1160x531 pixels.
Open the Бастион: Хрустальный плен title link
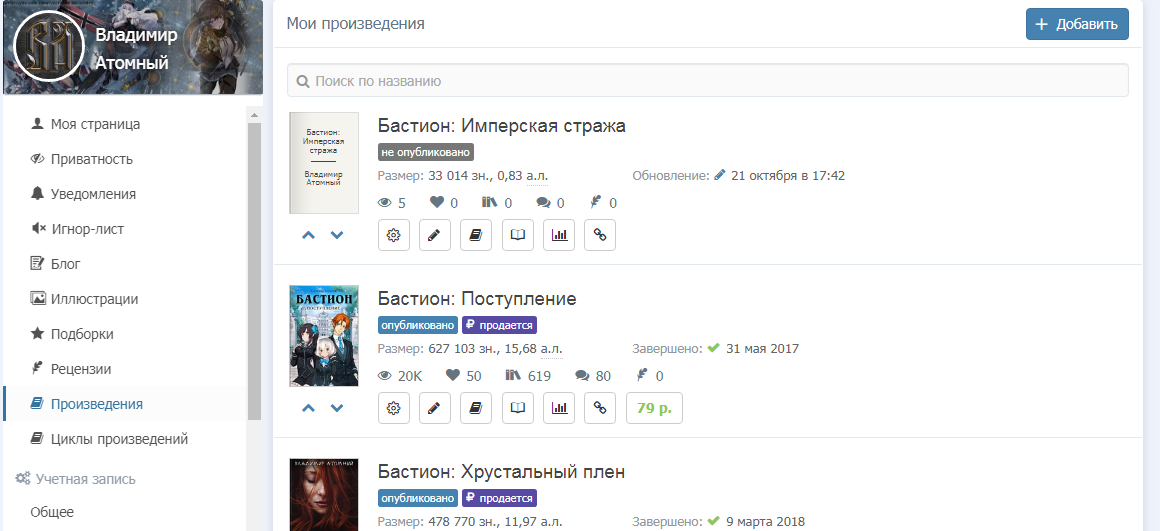(x=501, y=471)
